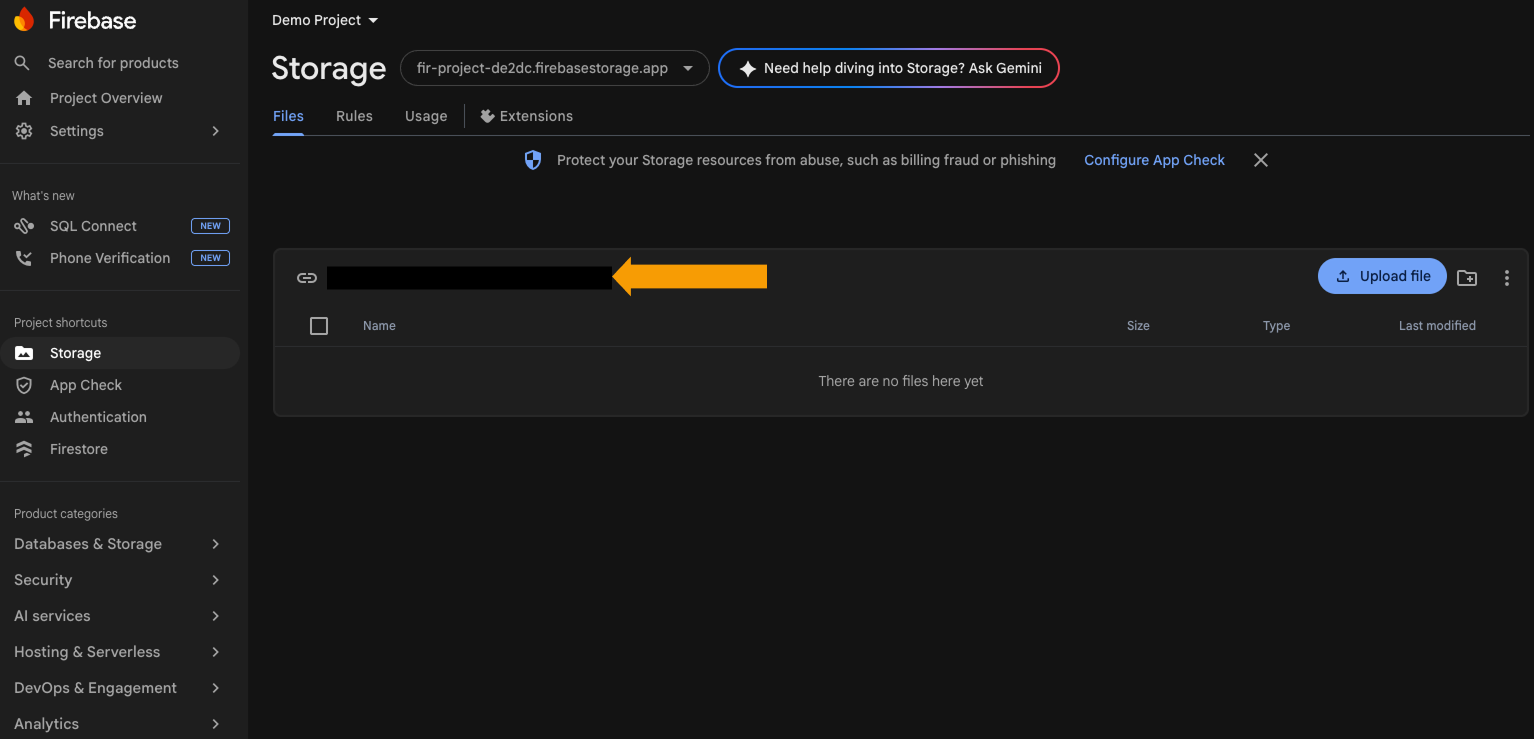Dismiss the App Check banner

point(1261,160)
